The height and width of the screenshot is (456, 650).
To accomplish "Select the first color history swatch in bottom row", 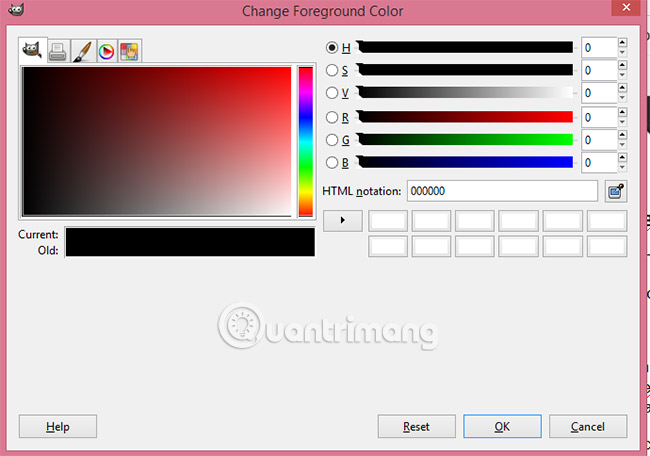I will (388, 247).
